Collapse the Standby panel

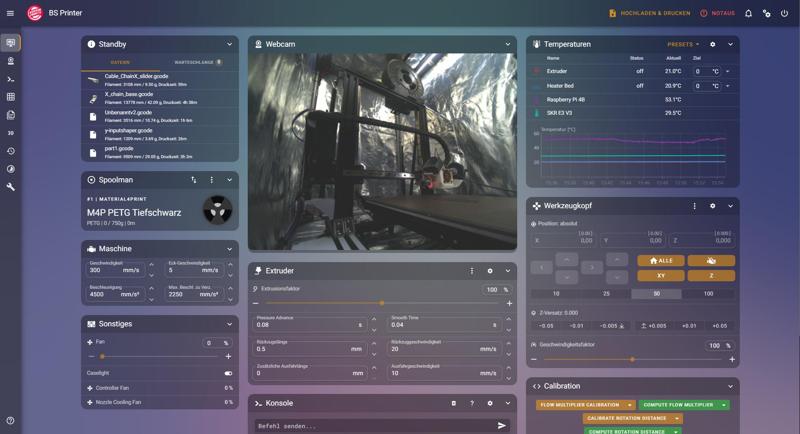pyautogui.click(x=230, y=44)
